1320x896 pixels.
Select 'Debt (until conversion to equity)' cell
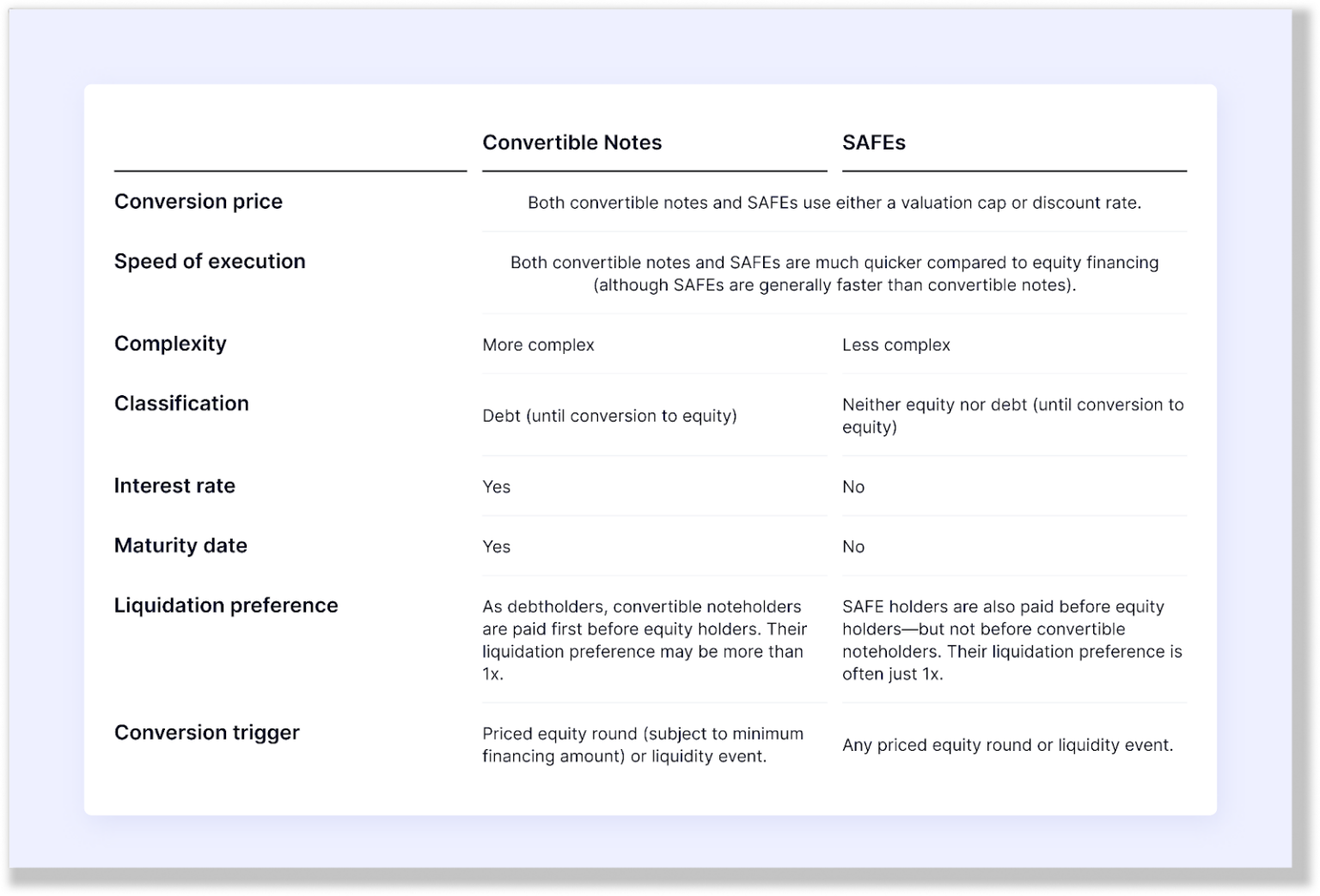[x=609, y=417]
